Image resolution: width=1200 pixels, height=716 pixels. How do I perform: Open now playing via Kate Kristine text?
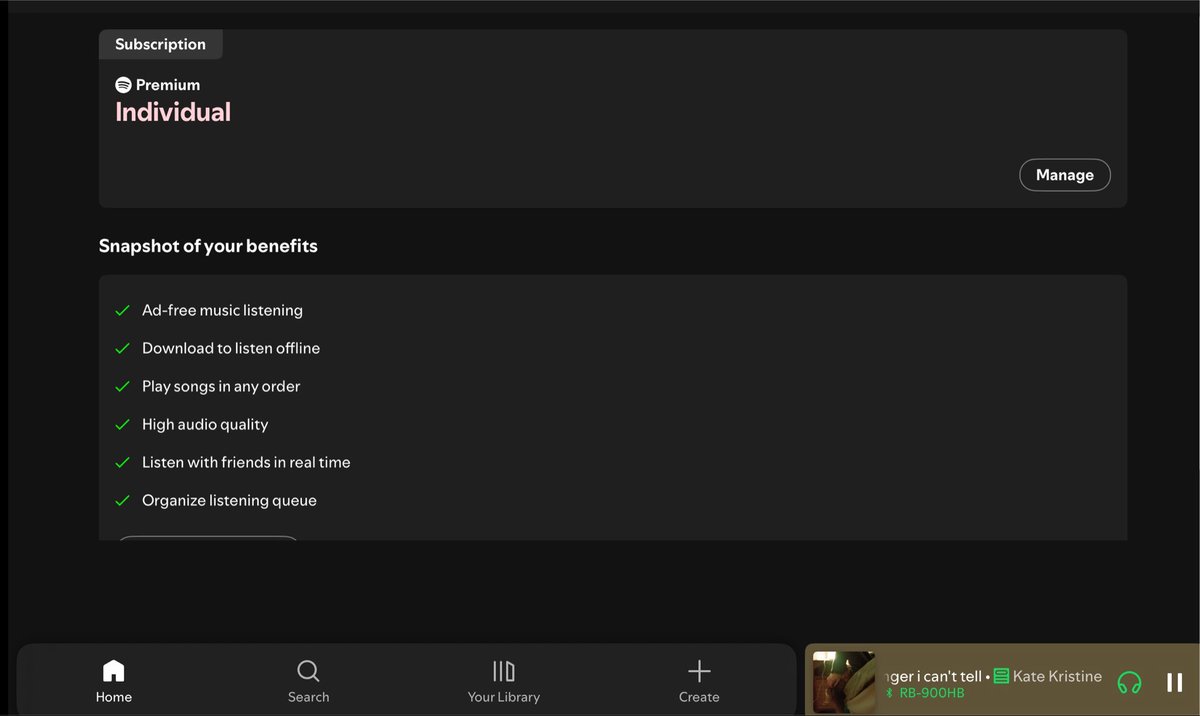[1057, 677]
